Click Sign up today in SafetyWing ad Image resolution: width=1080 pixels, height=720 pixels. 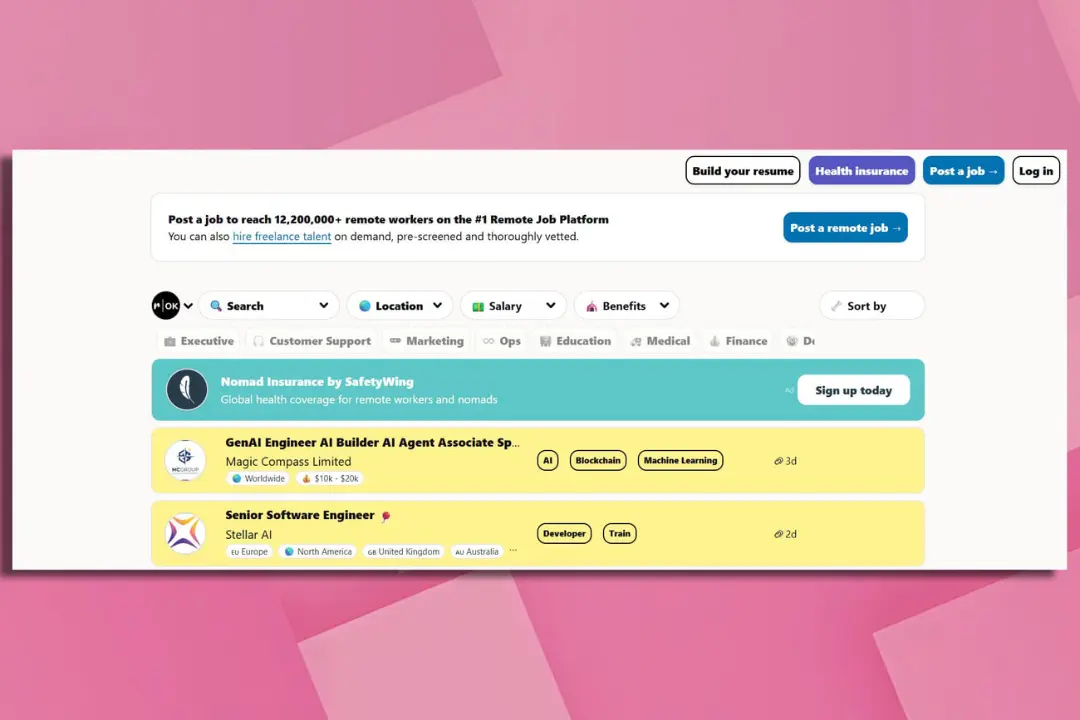853,390
